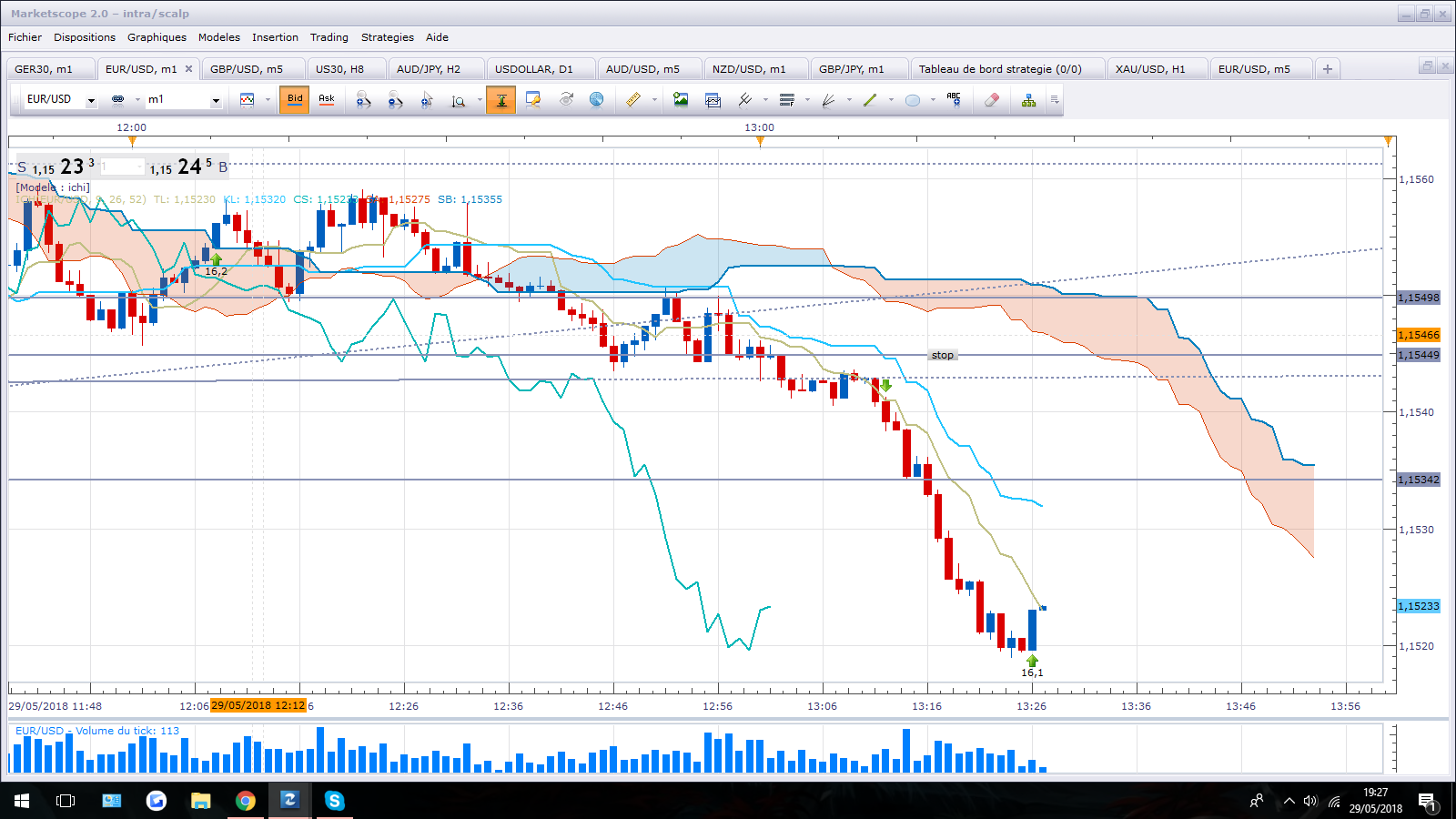The width and height of the screenshot is (1456, 819).
Task: Toggle the orange auto-scale vertical button
Action: (x=501, y=99)
